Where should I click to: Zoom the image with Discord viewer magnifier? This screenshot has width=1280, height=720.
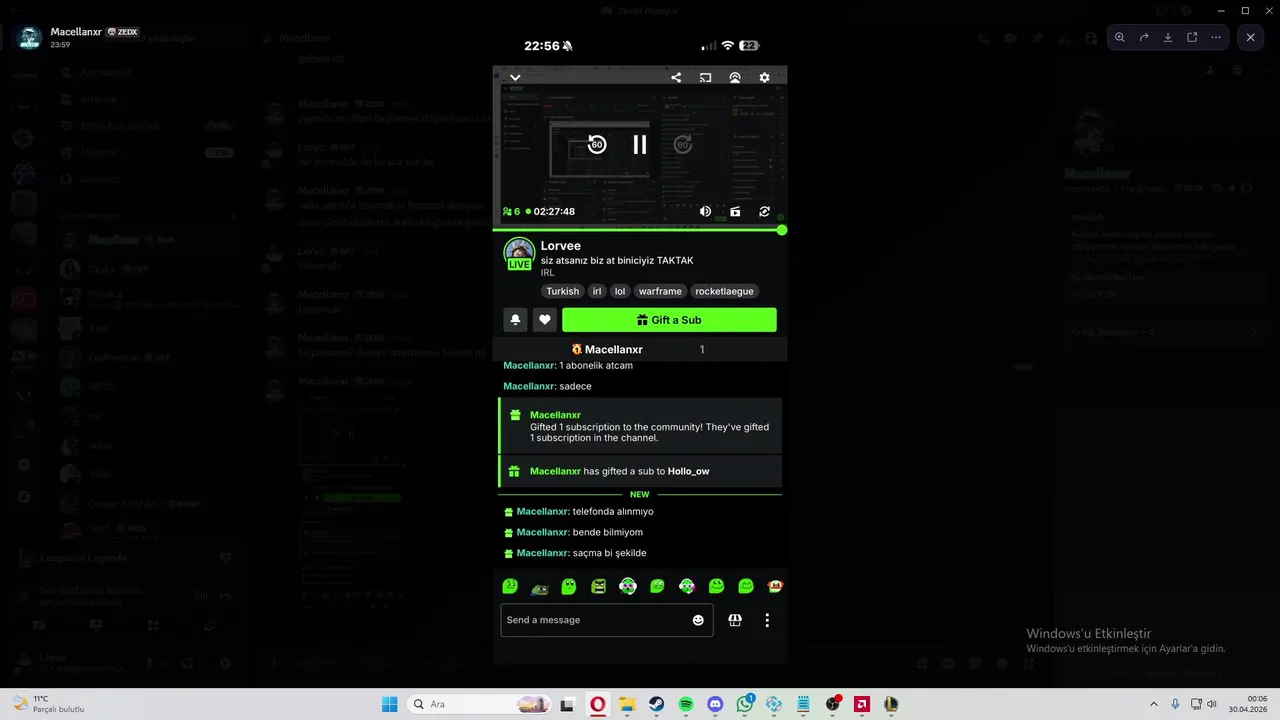[1120, 37]
